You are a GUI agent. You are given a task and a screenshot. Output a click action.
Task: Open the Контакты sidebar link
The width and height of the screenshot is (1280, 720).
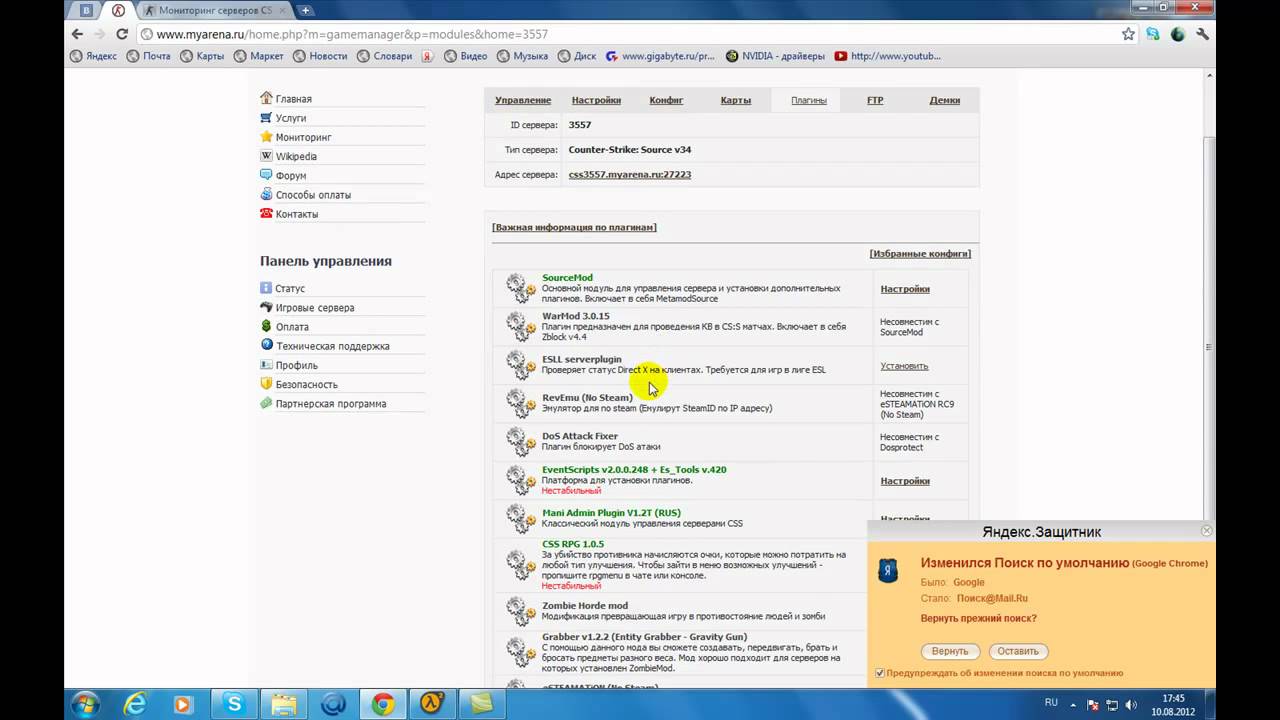297,214
